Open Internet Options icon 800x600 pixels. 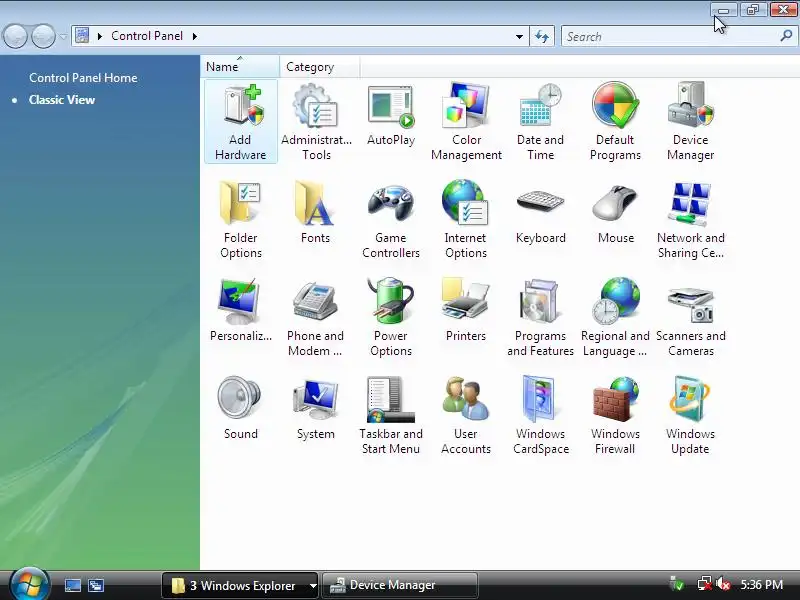tap(465, 220)
